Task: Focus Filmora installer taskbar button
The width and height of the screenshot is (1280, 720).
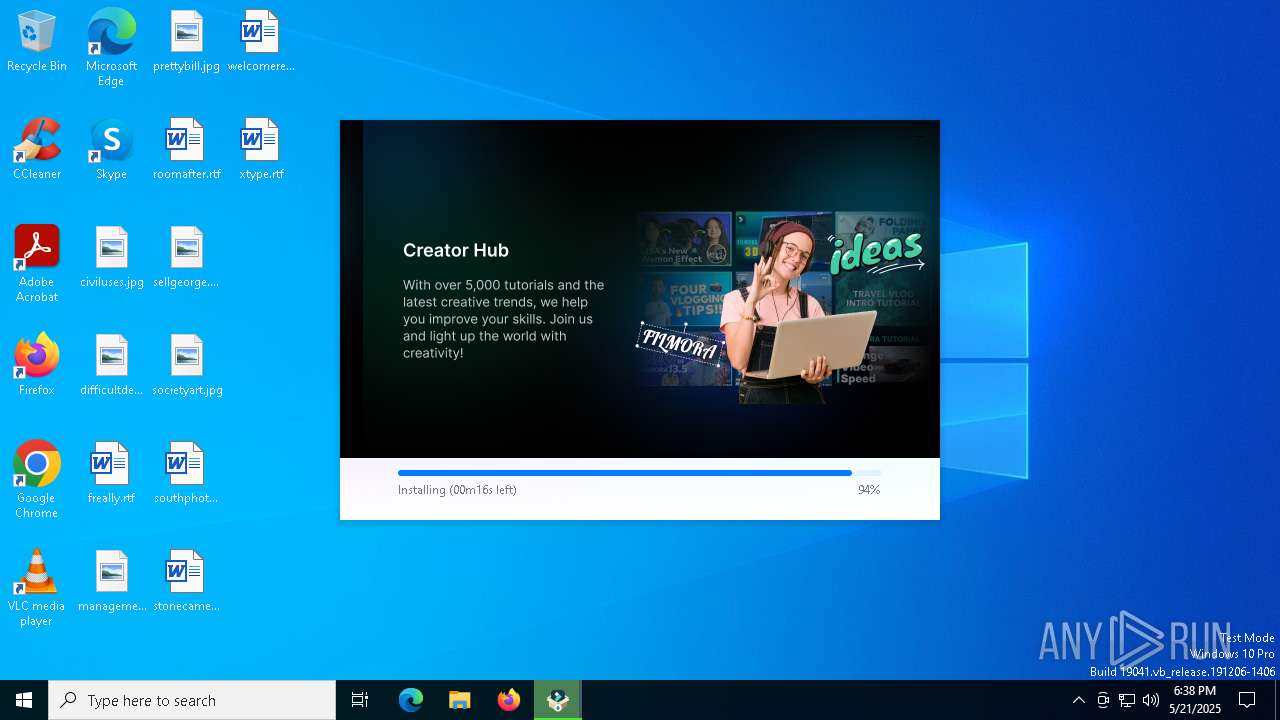Action: point(558,700)
